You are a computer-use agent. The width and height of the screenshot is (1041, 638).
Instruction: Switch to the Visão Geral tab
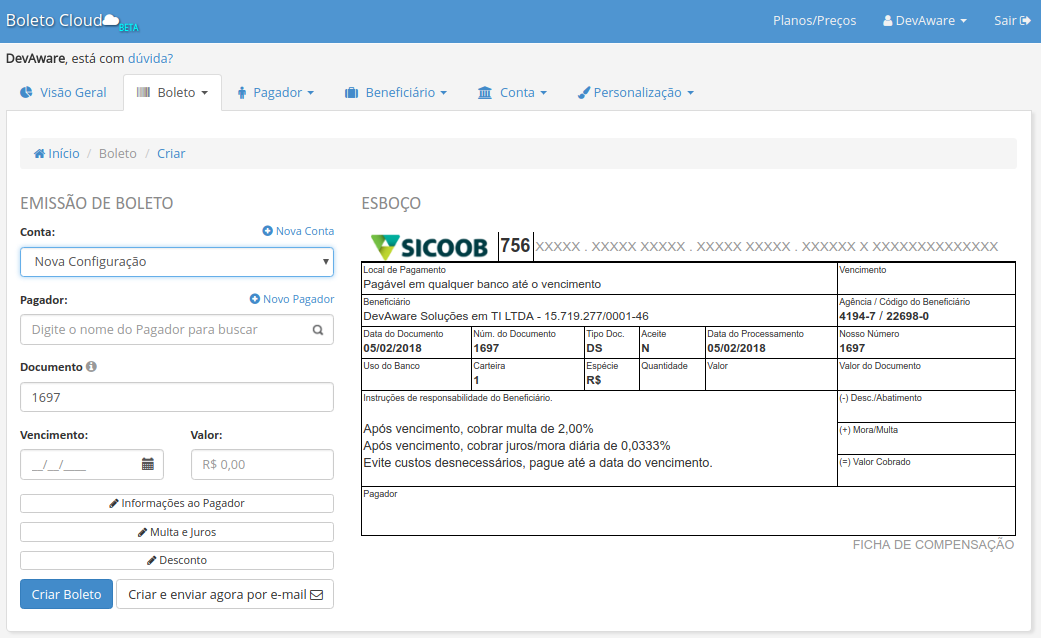click(63, 93)
